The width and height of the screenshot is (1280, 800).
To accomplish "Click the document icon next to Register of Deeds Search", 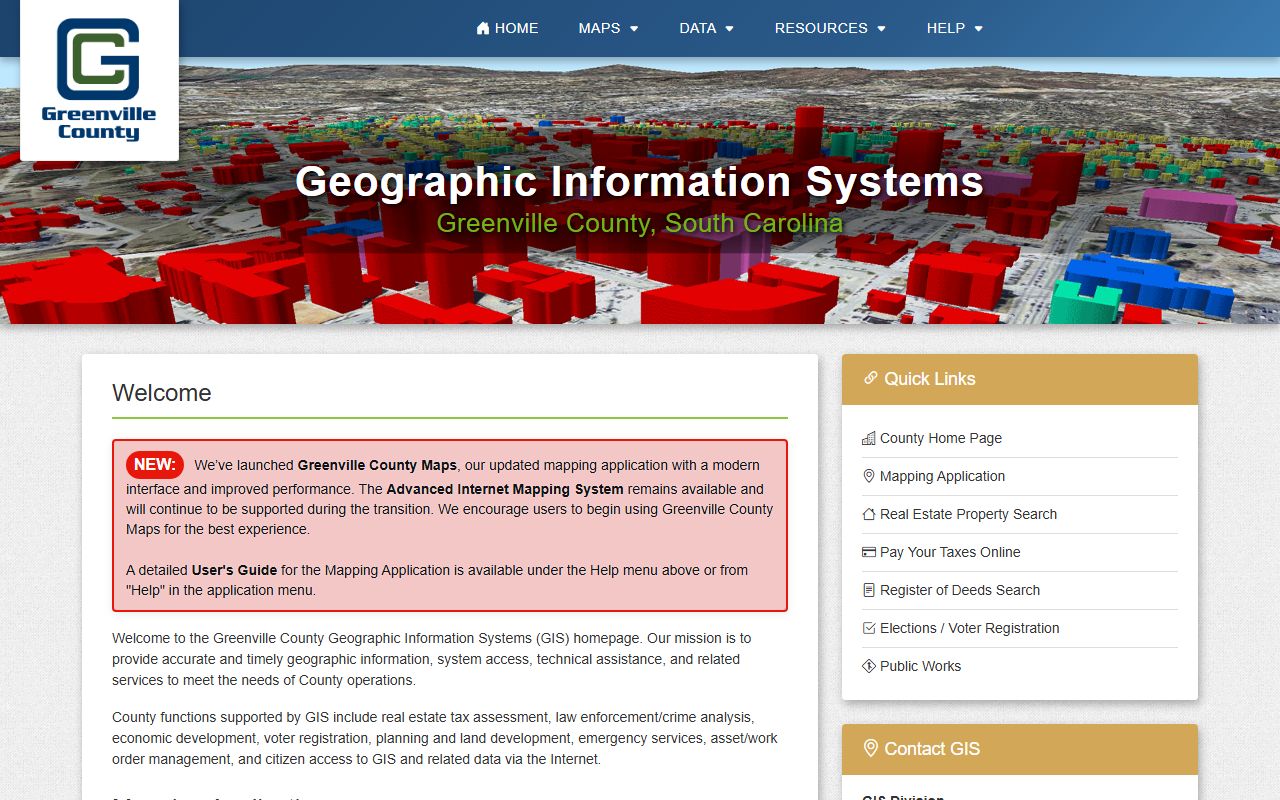I will [x=869, y=590].
